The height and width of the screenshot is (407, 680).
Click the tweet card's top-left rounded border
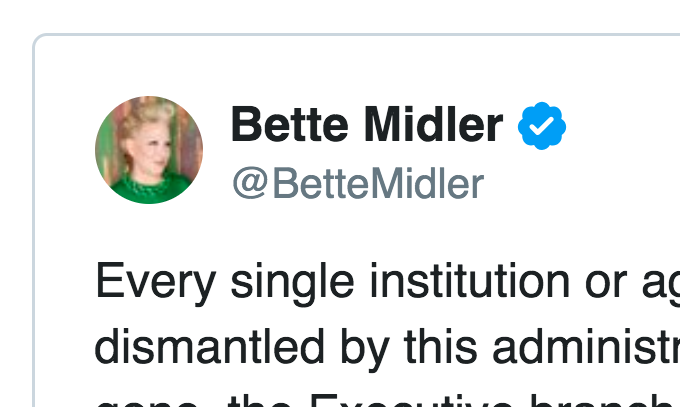(x=40, y=42)
